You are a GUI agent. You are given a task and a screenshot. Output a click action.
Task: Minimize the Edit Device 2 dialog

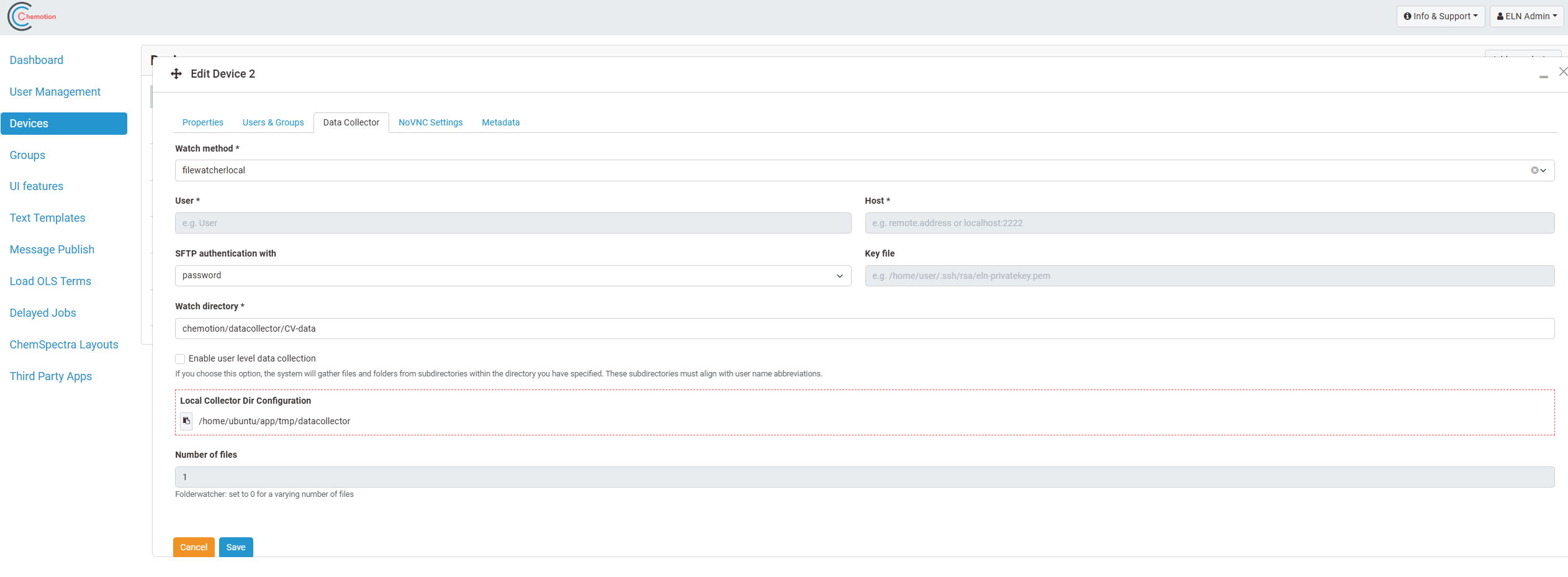(x=1544, y=76)
